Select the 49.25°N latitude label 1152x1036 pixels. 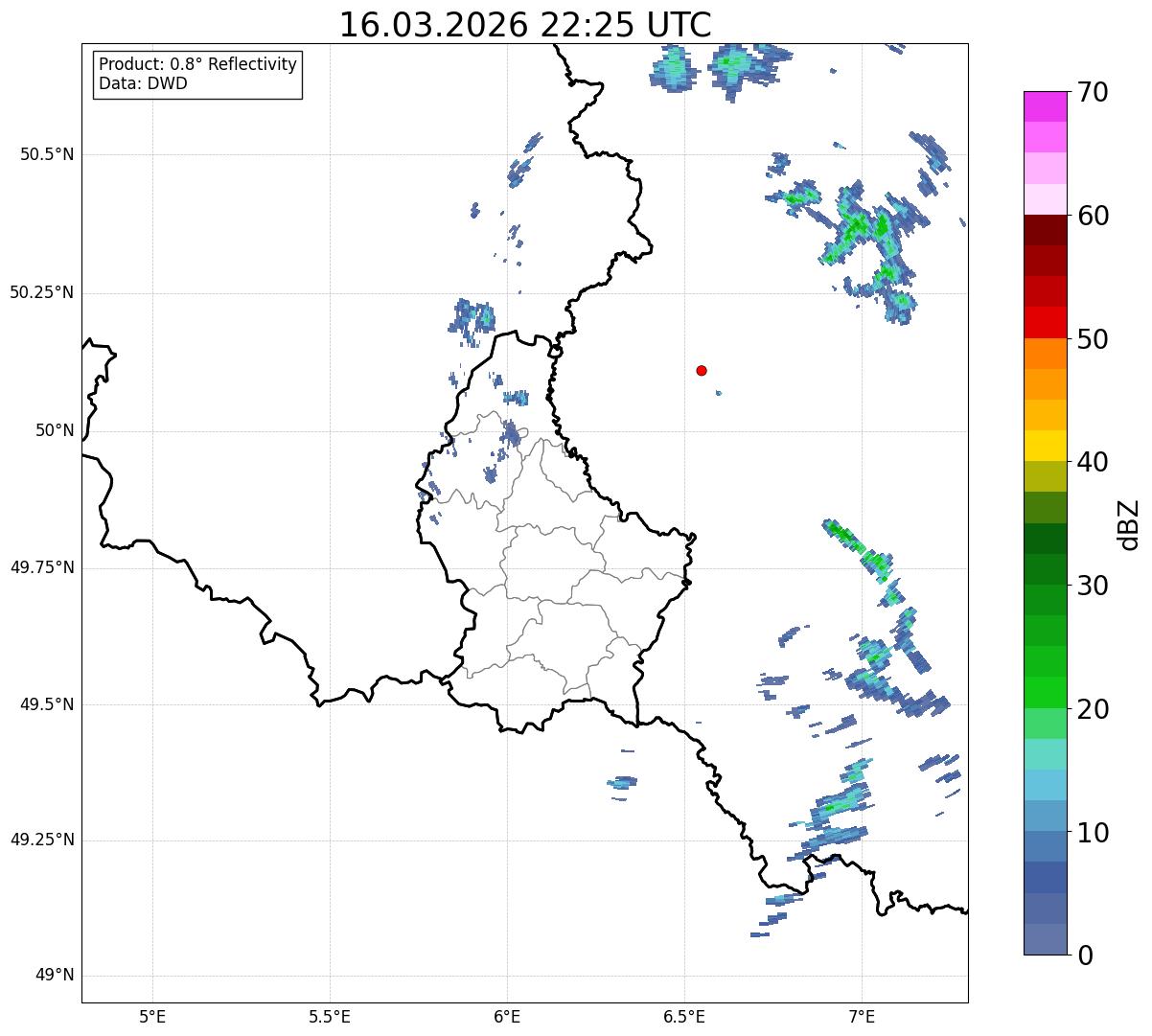pyautogui.click(x=42, y=840)
